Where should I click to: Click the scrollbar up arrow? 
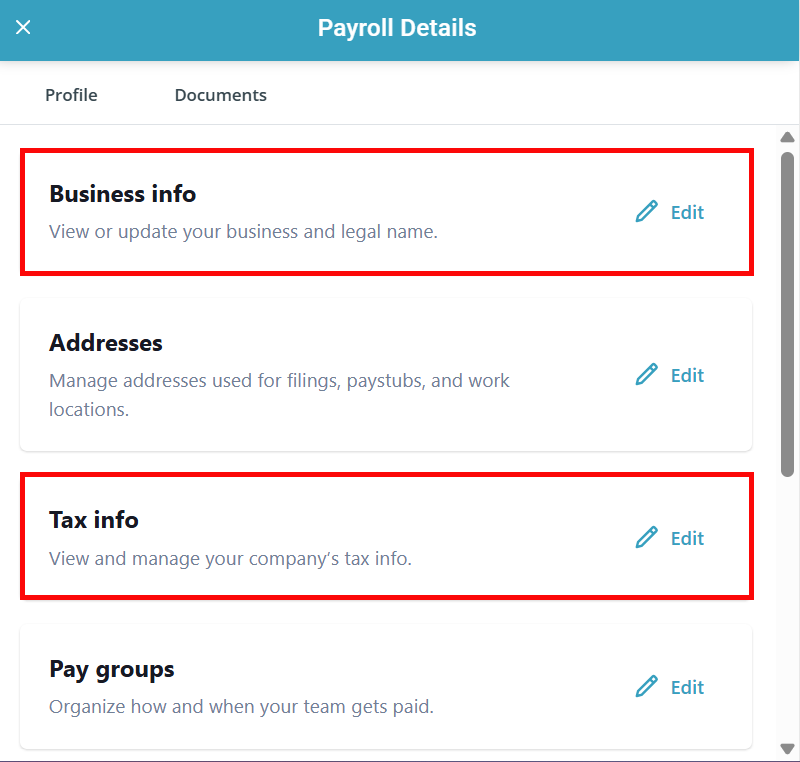pos(787,137)
